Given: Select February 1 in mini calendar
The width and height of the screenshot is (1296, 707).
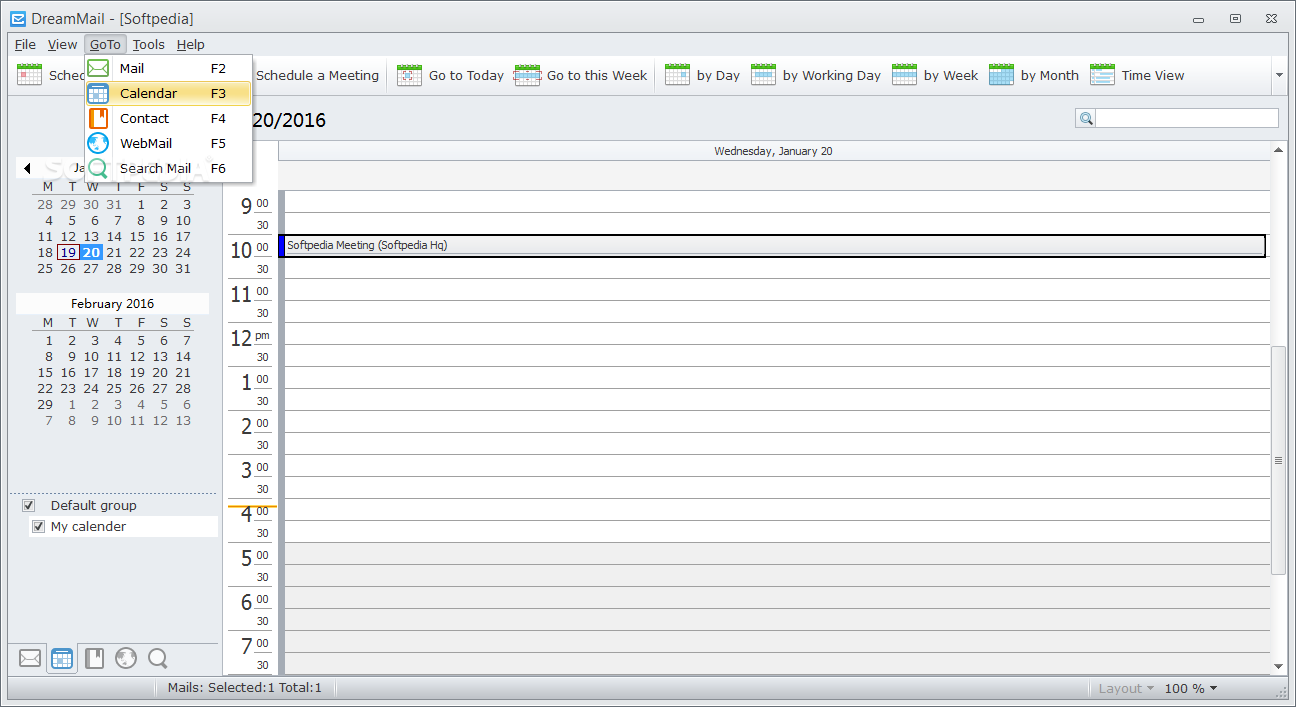Looking at the screenshot, I should click(x=49, y=341).
